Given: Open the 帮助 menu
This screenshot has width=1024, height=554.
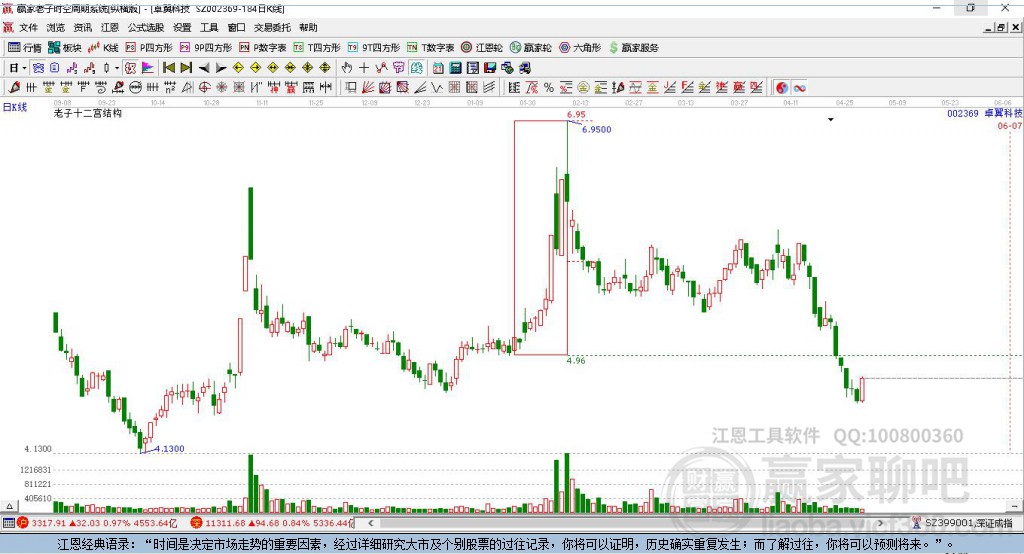Looking at the screenshot, I should coord(308,27).
